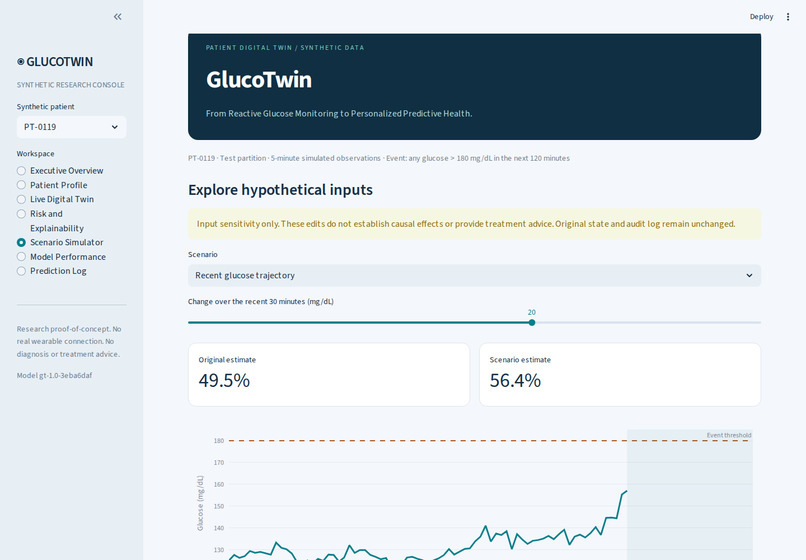Collapse the sidebar with double-chevron icon
This screenshot has width=806, height=560.
coord(118,16)
